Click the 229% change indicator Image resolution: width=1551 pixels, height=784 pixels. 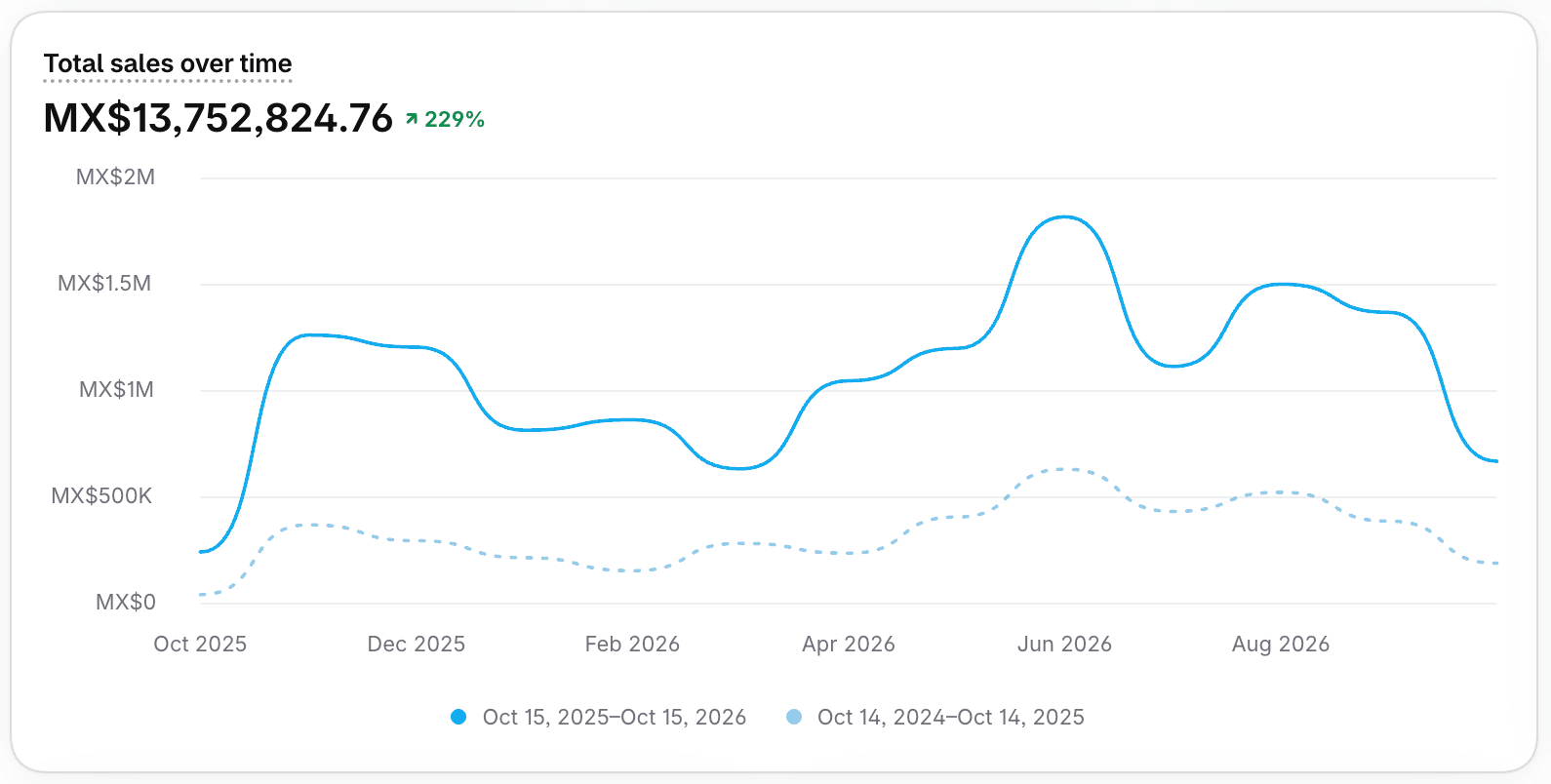pos(455,119)
